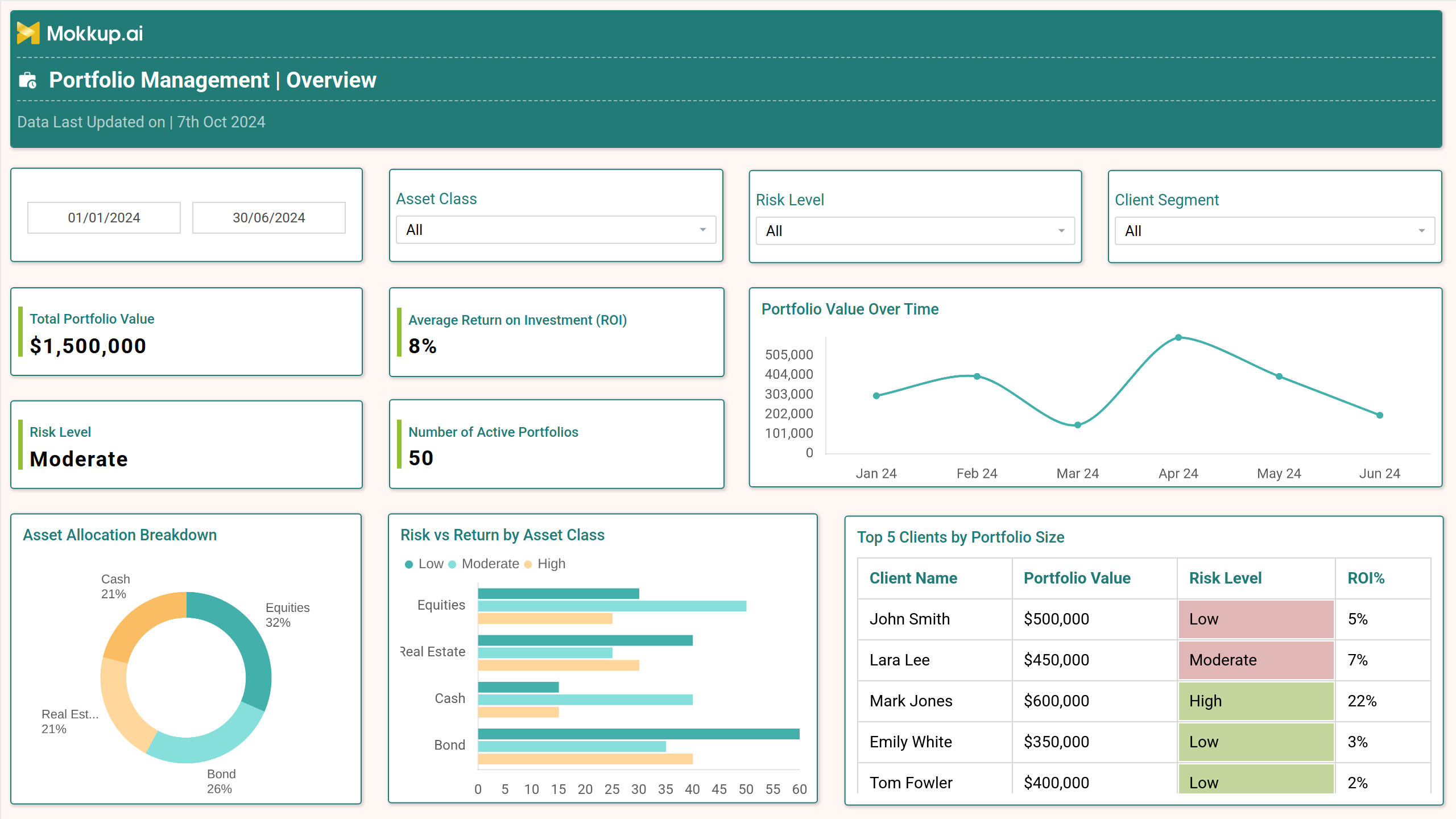This screenshot has width=1456, height=819.
Task: Click the Top 5 Clients by Portfolio Size title
Action: 961,537
